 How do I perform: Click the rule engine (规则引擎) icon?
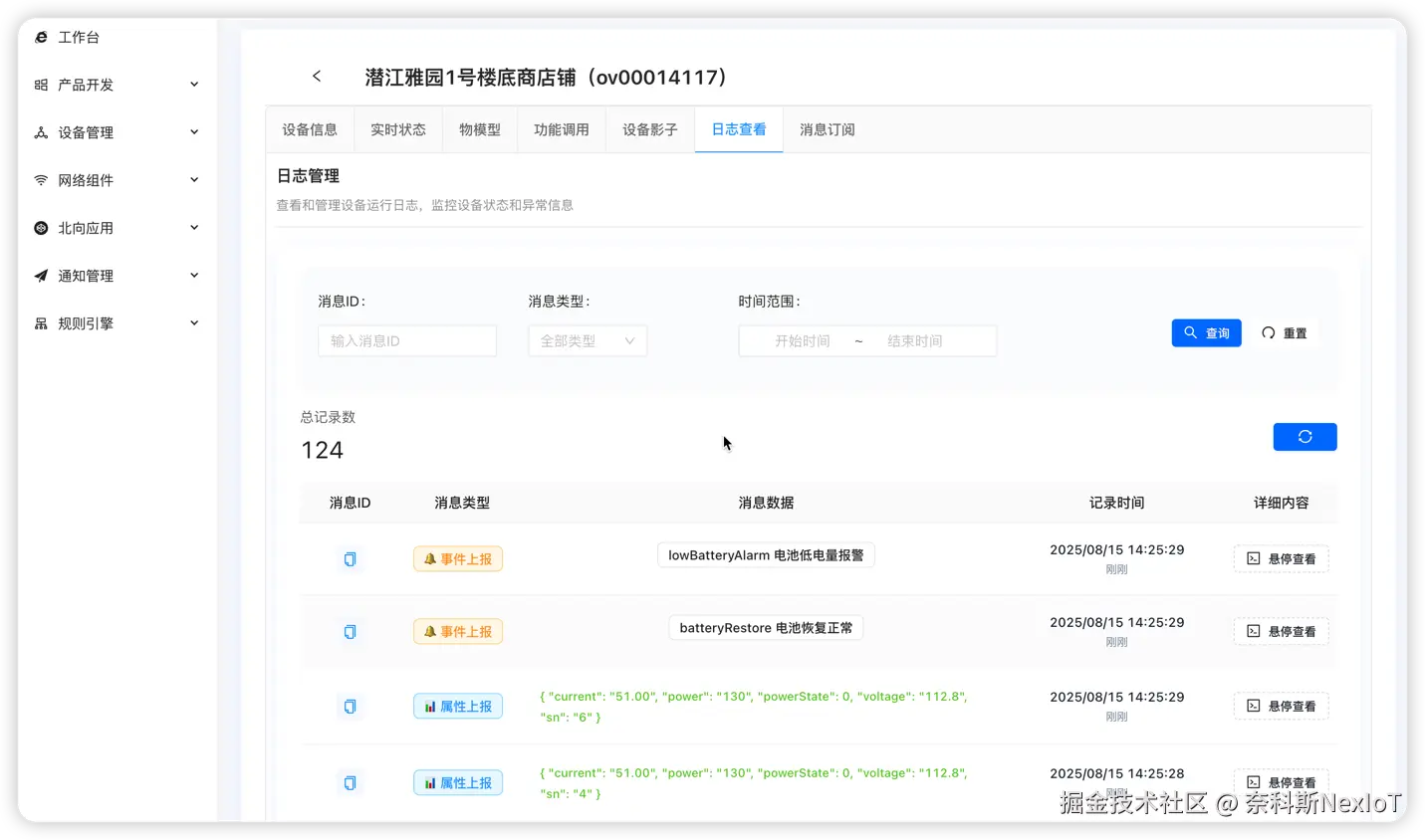[x=40, y=323]
